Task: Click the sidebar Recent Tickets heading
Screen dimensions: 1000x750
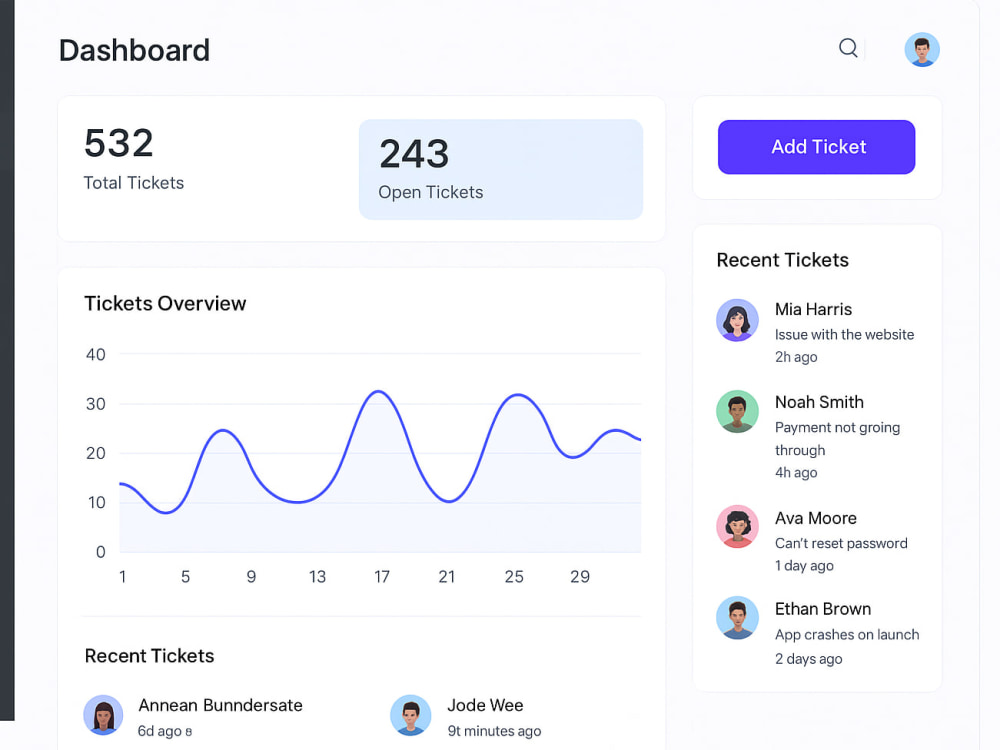Action: (x=783, y=260)
